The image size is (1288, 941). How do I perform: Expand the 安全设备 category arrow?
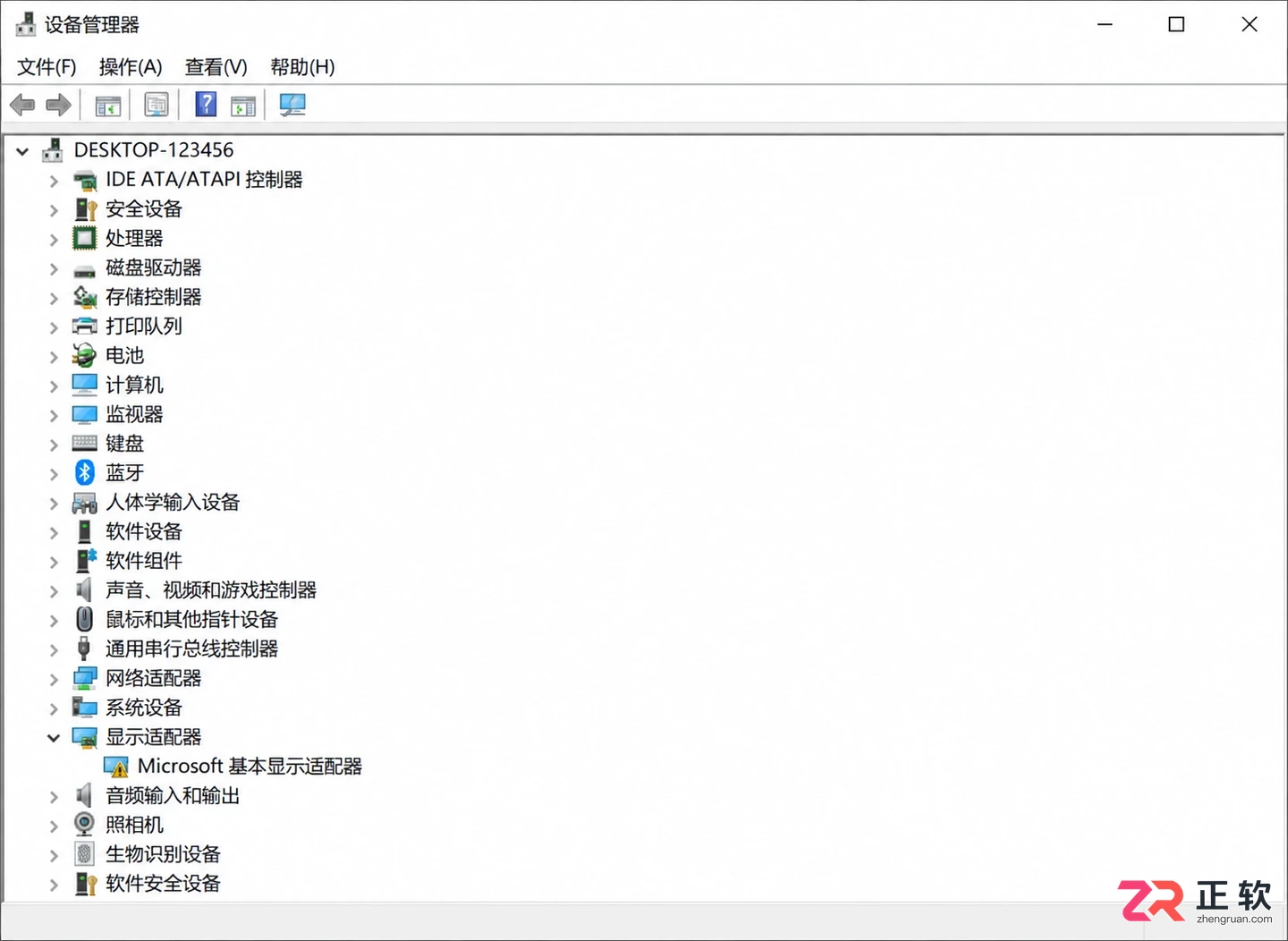(x=54, y=210)
